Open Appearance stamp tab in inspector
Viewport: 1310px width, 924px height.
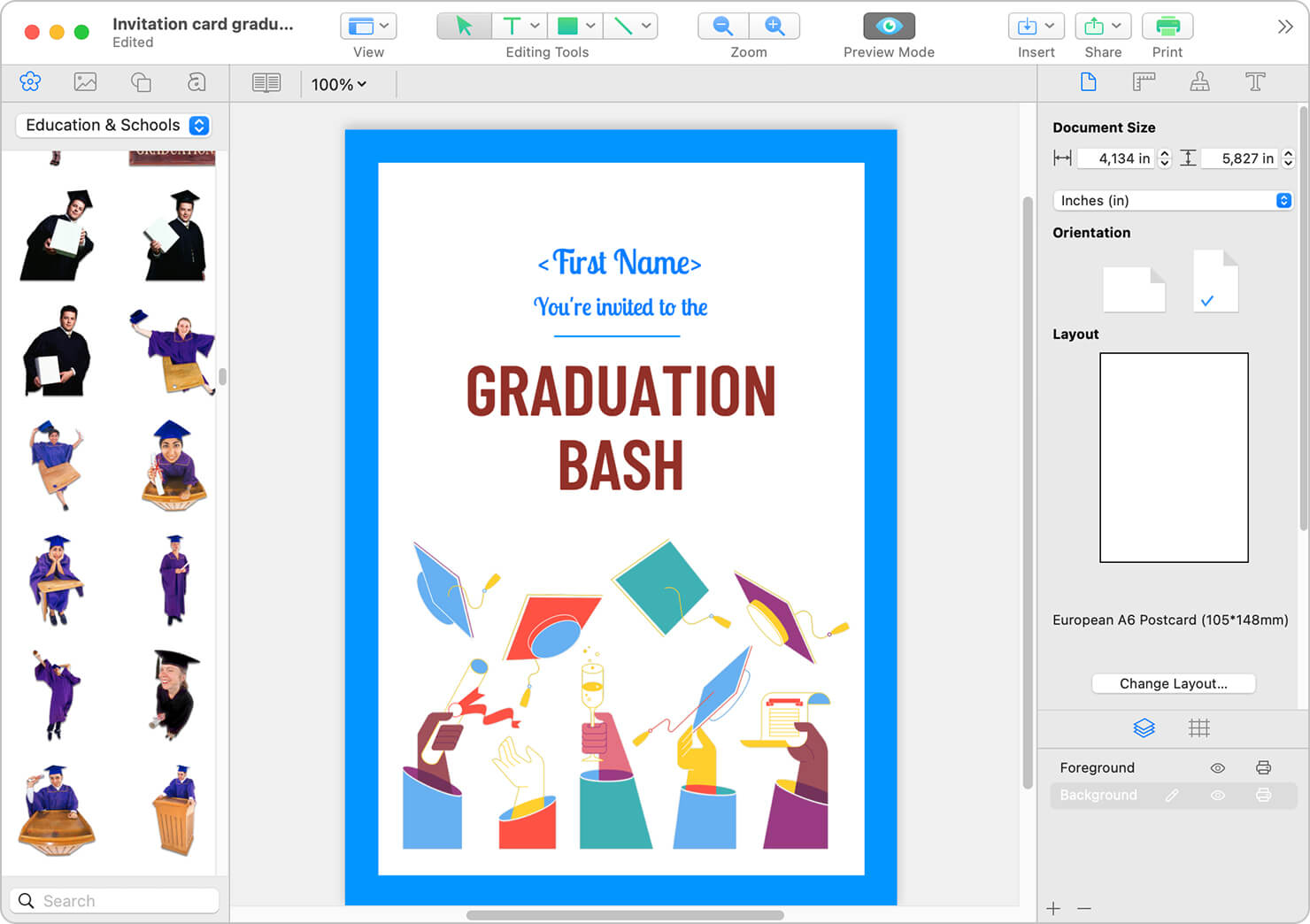1199,82
